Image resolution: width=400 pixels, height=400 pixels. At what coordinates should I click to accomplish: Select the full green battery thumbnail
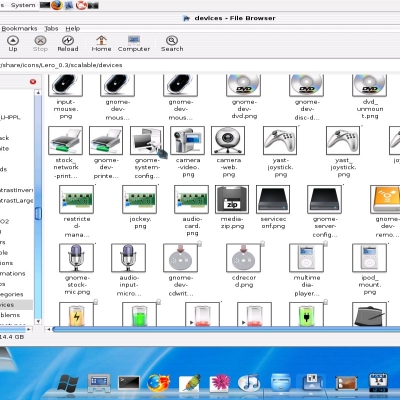tap(139, 314)
